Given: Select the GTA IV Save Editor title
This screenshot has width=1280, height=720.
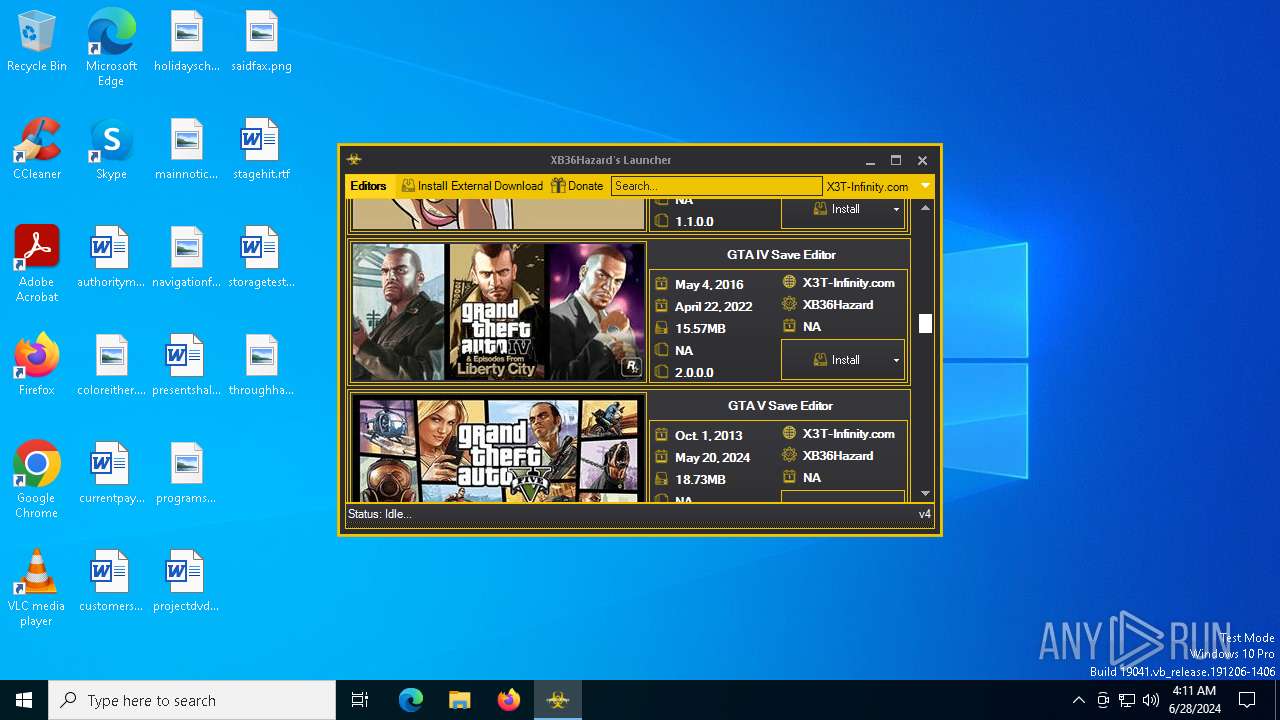Looking at the screenshot, I should 781,255.
